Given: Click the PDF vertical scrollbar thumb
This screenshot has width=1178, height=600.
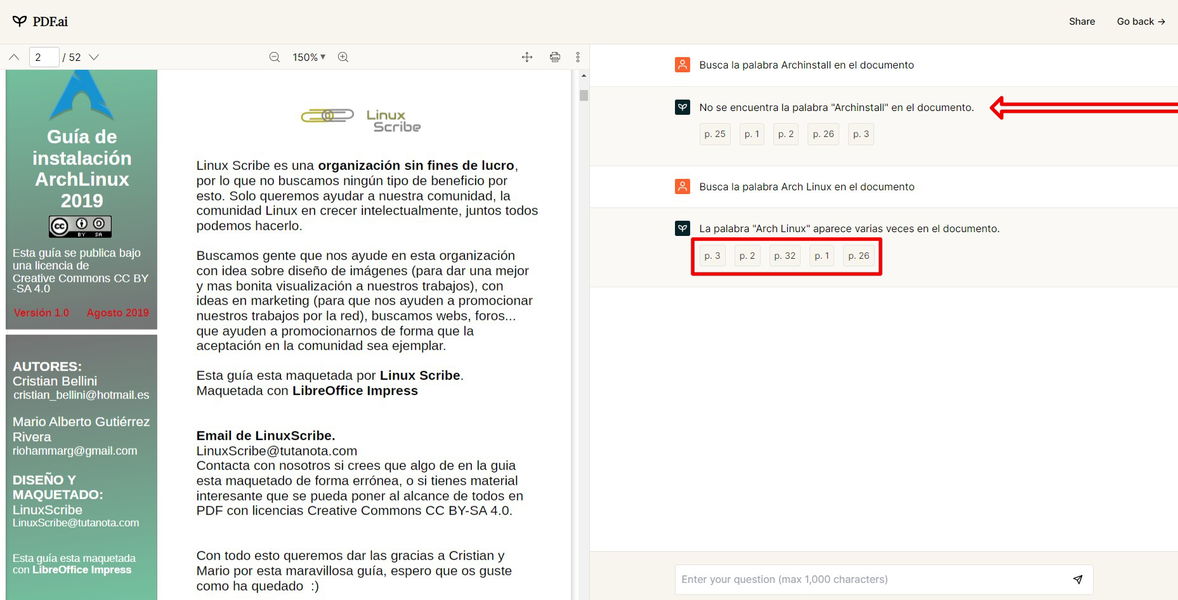Looking at the screenshot, I should pos(584,95).
